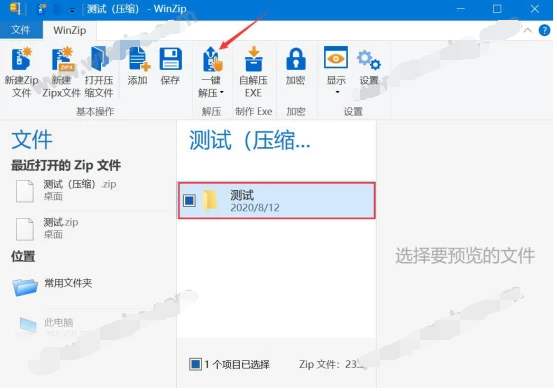Viewport: 557px width, 391px height.
Task: Click the 测试 folder icon in archive list
Action: click(x=210, y=200)
